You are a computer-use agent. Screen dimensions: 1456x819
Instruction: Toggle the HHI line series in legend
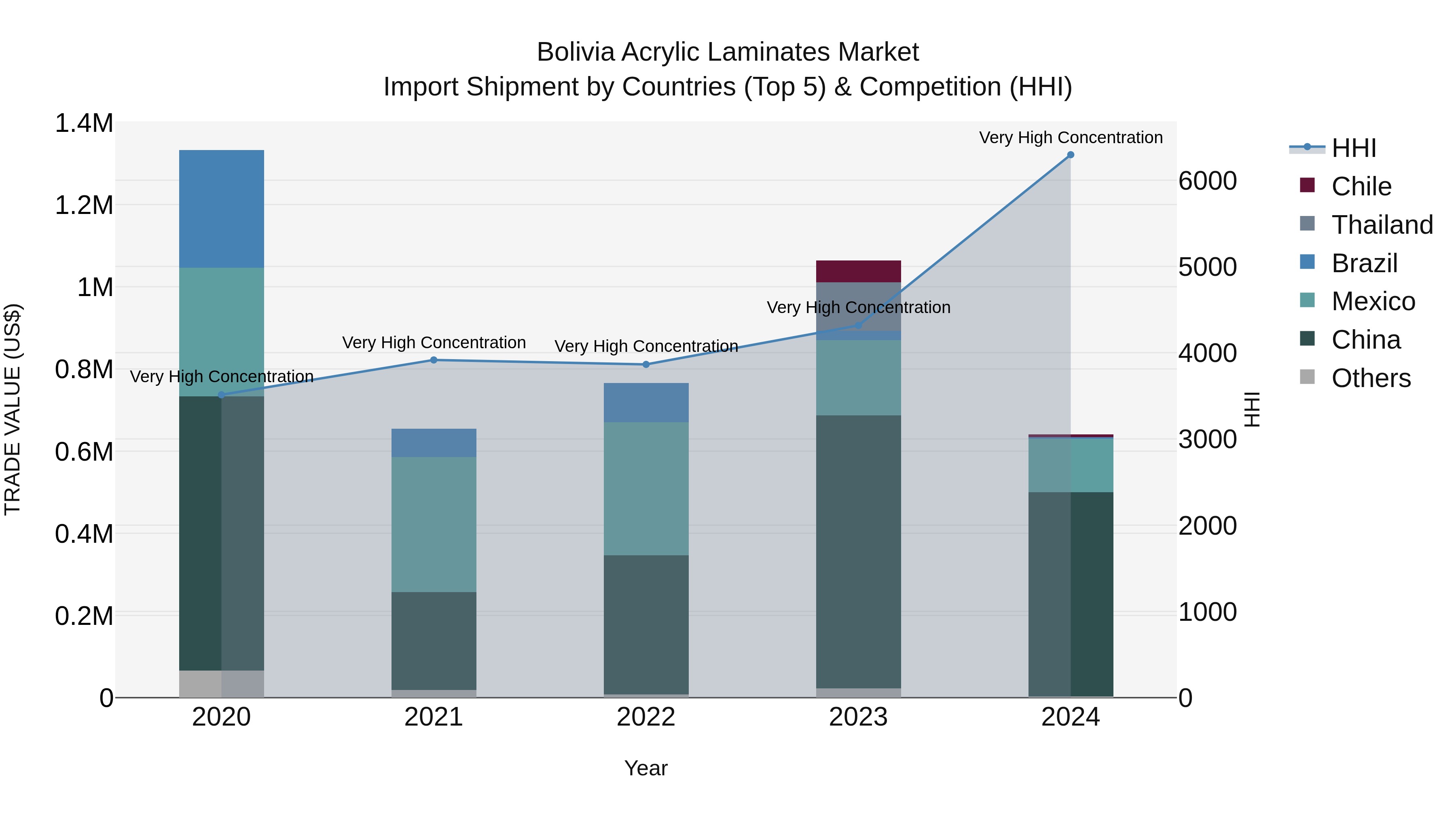[x=1332, y=148]
